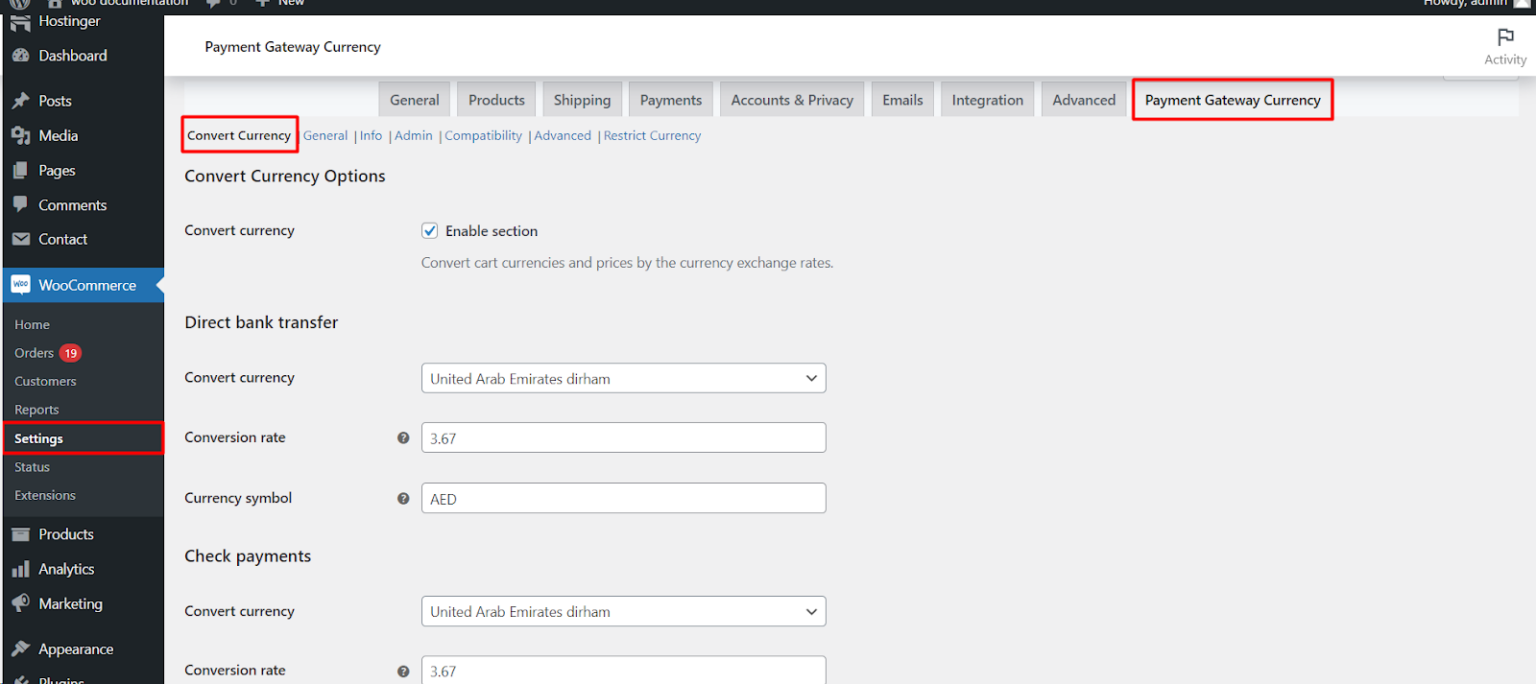This screenshot has width=1536, height=684.
Task: Open the Direct bank transfer currency dropdown
Action: (x=623, y=378)
